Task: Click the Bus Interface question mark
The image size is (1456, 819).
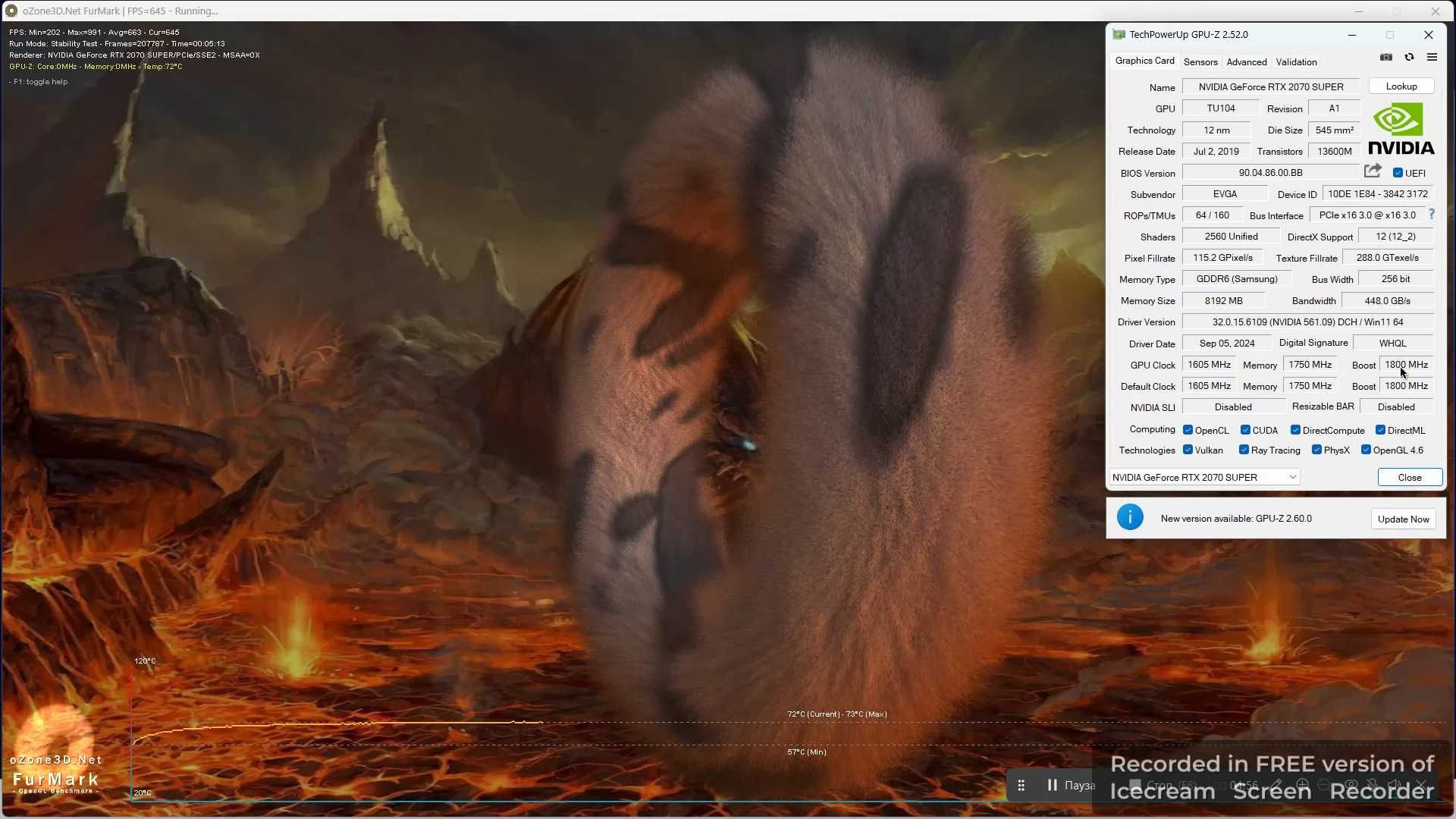Action: pyautogui.click(x=1432, y=215)
